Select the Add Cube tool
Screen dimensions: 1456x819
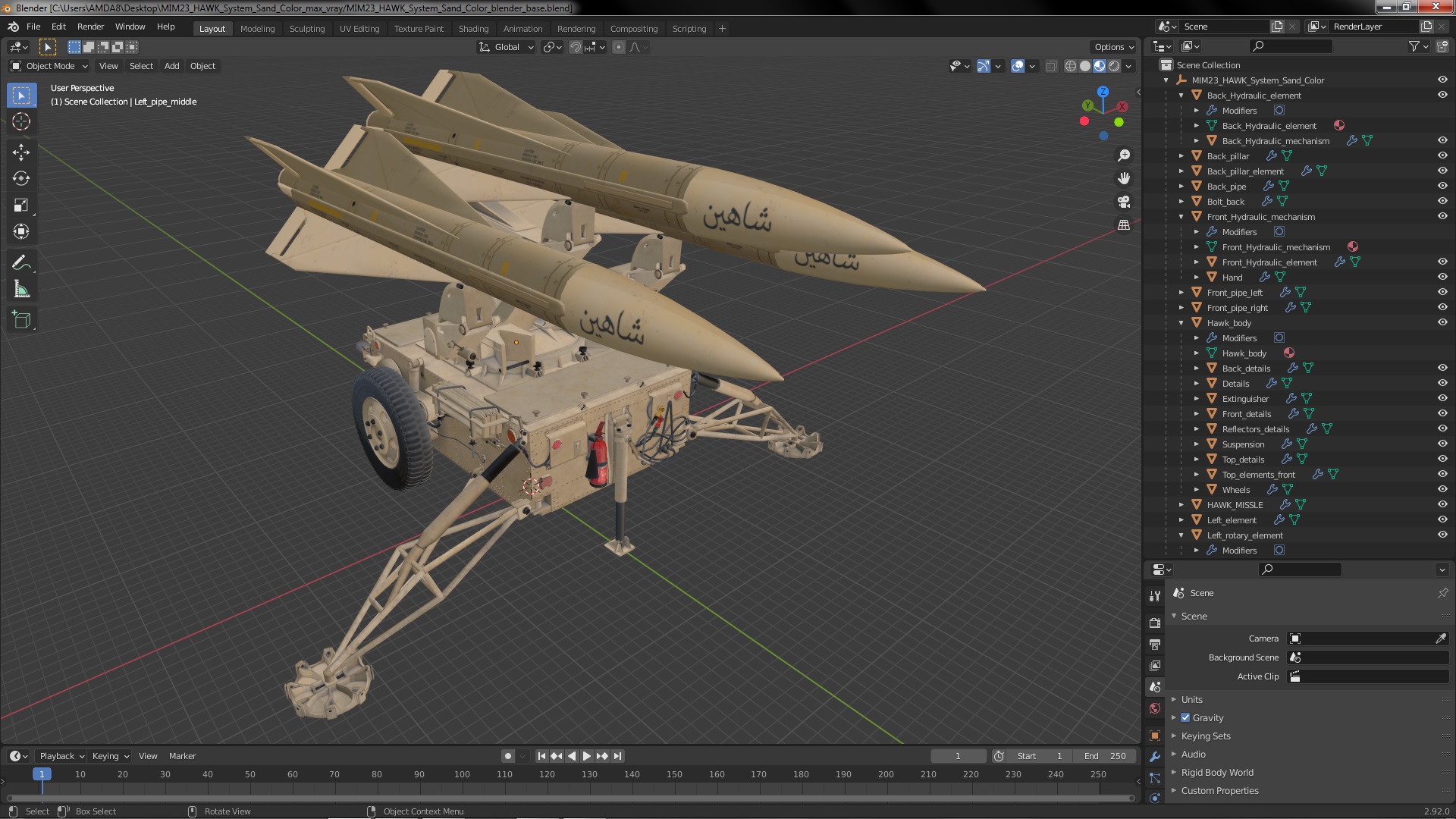click(21, 320)
